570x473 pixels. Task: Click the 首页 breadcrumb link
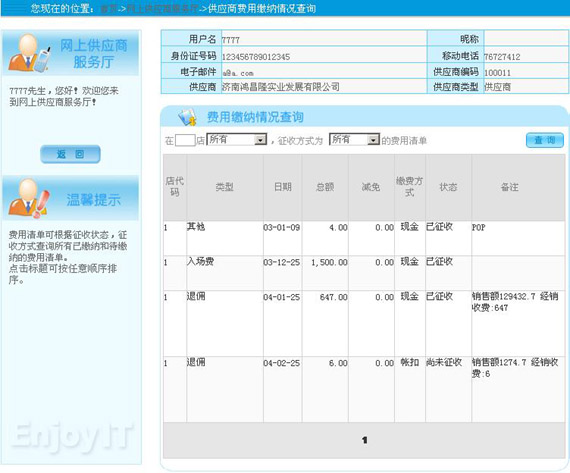(109, 9)
